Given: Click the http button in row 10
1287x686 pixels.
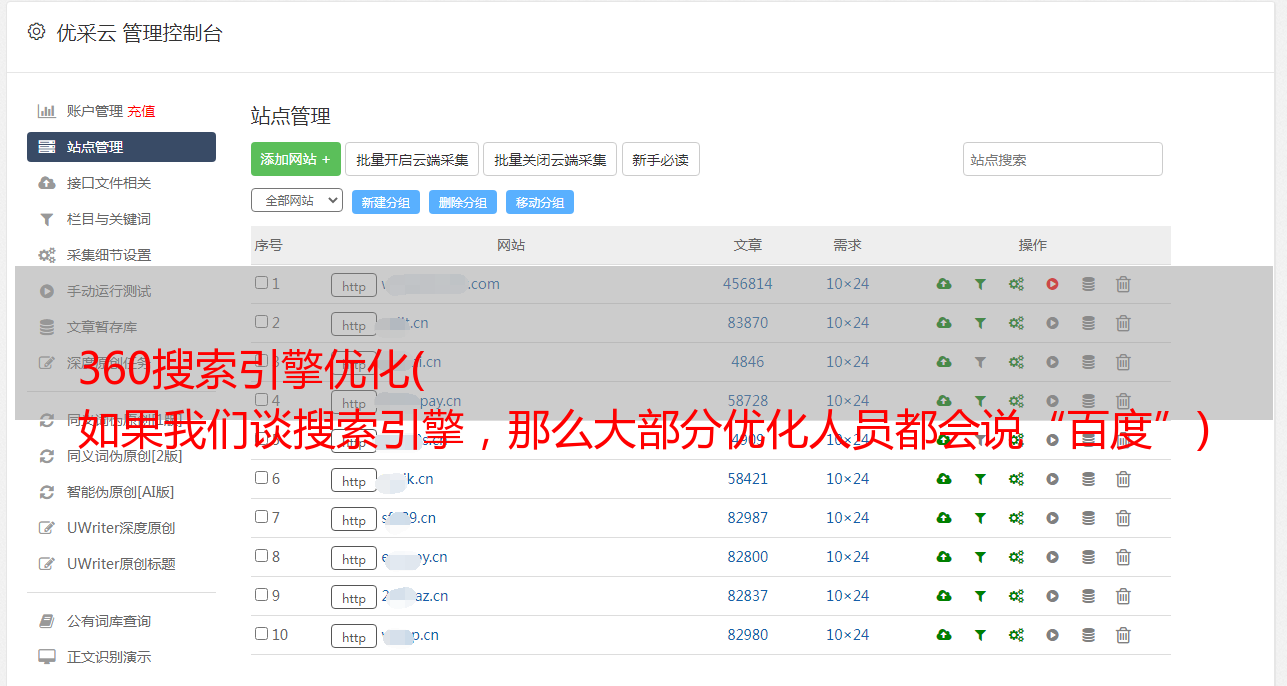Looking at the screenshot, I should [354, 637].
